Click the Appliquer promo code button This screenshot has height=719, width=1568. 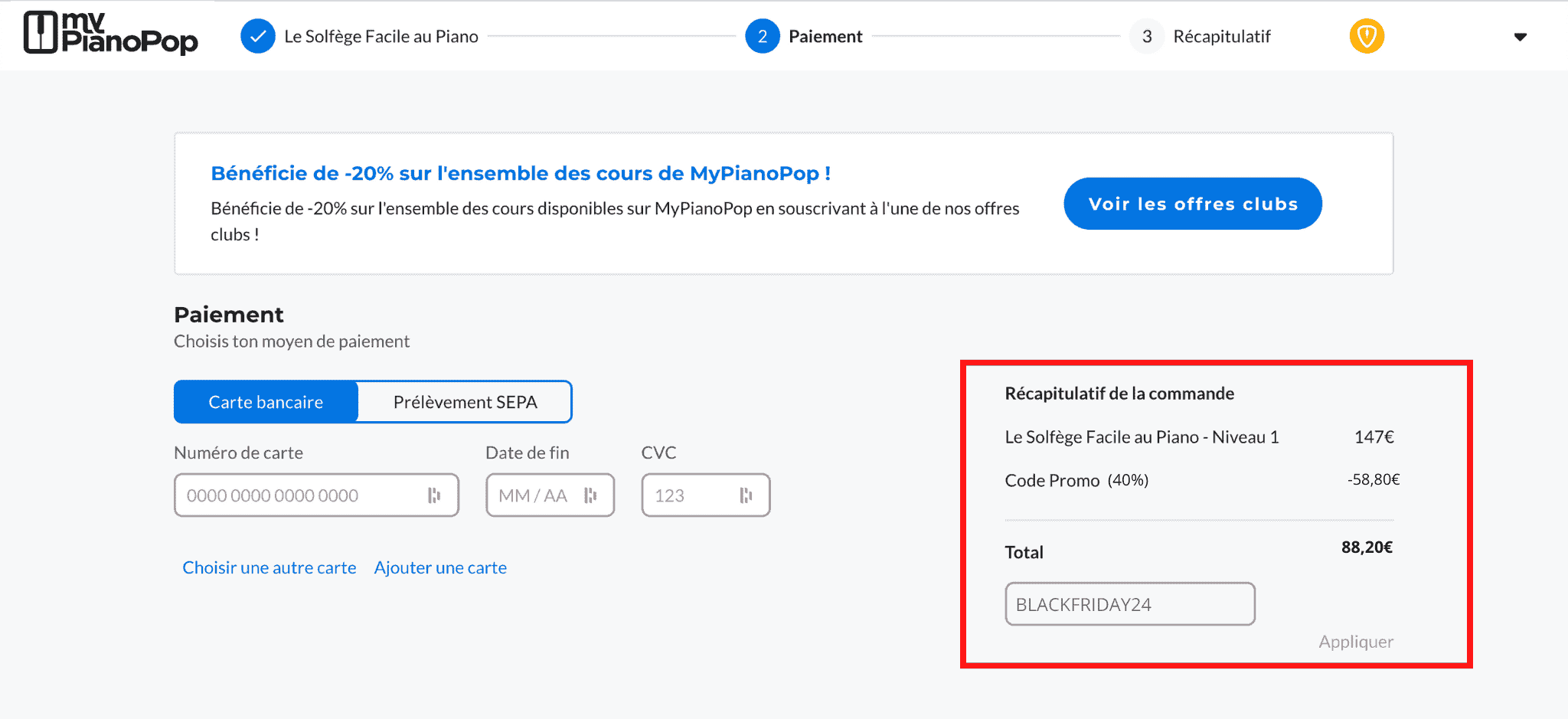[x=1355, y=642]
